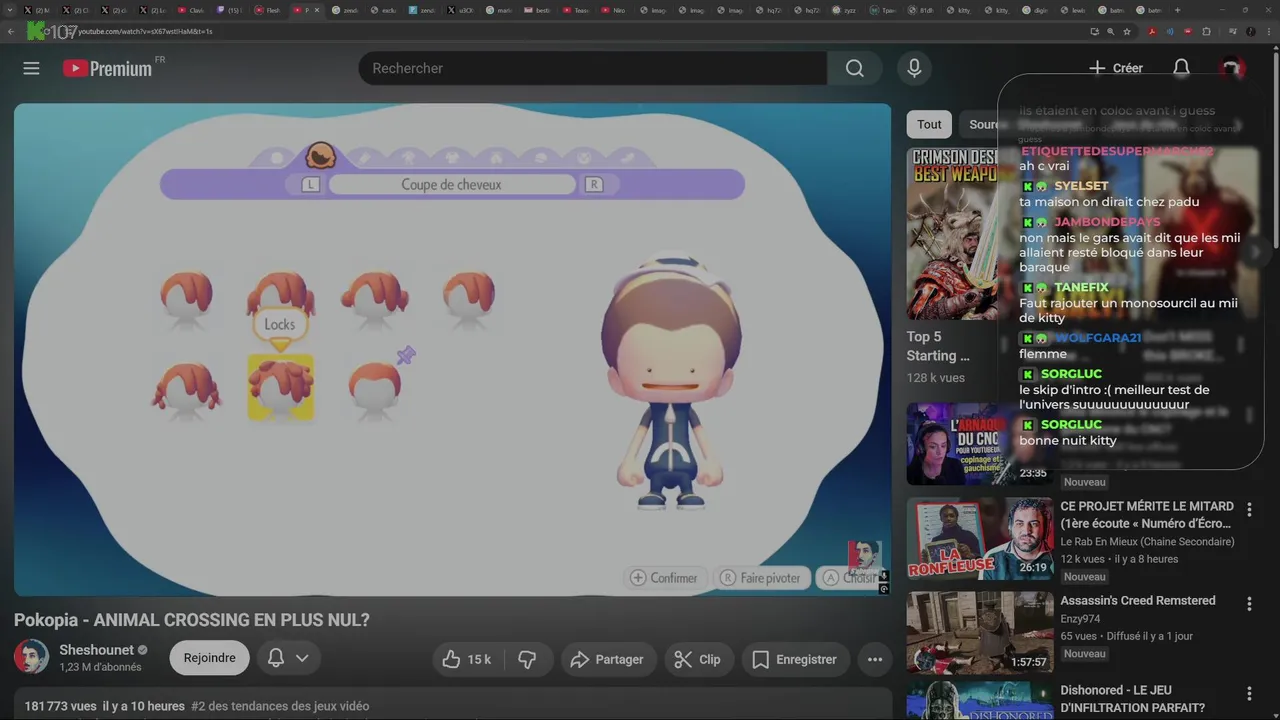Click the Confirmer prompt in the video

[x=664, y=578]
